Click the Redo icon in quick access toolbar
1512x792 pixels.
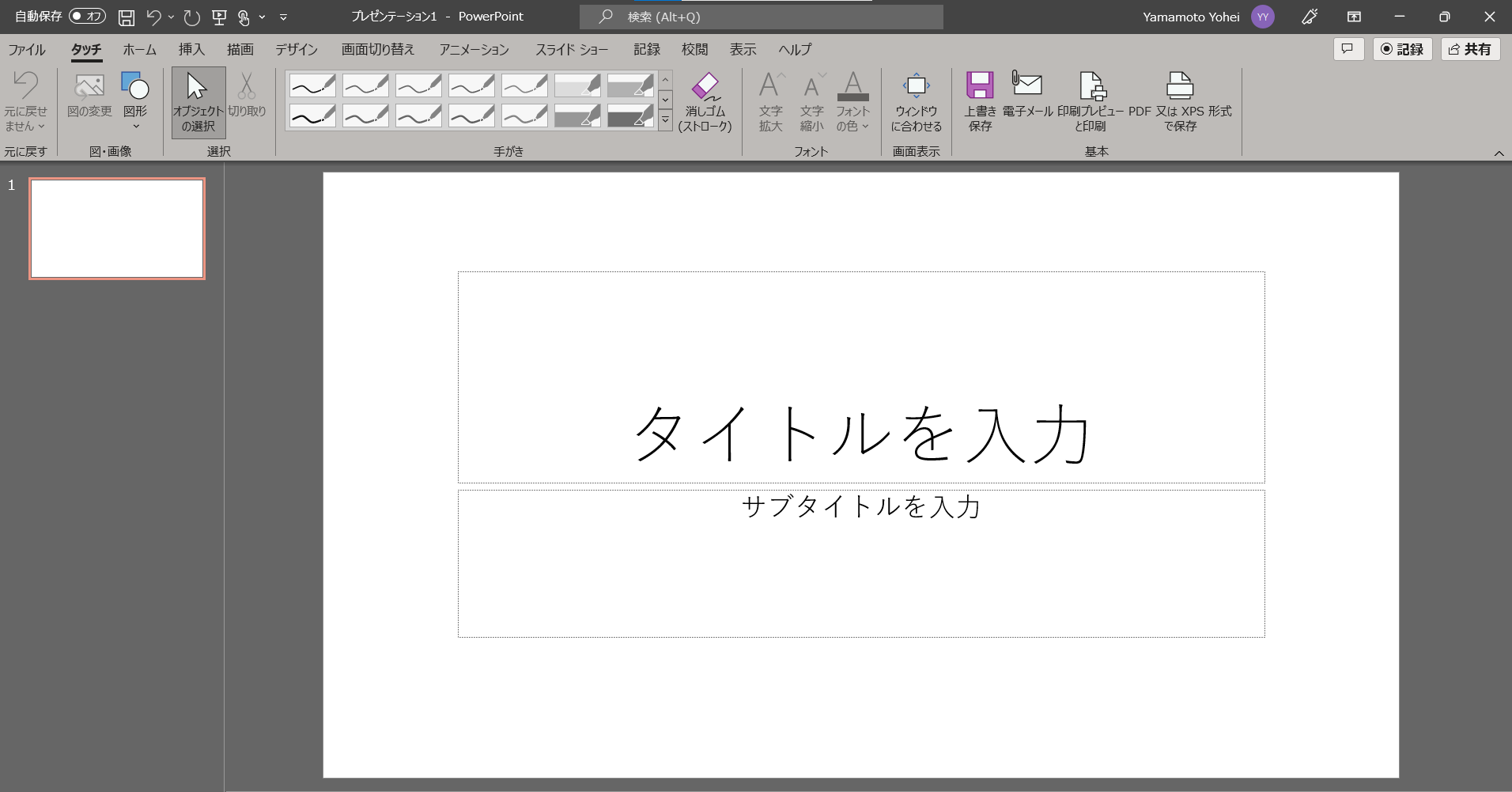click(x=191, y=17)
